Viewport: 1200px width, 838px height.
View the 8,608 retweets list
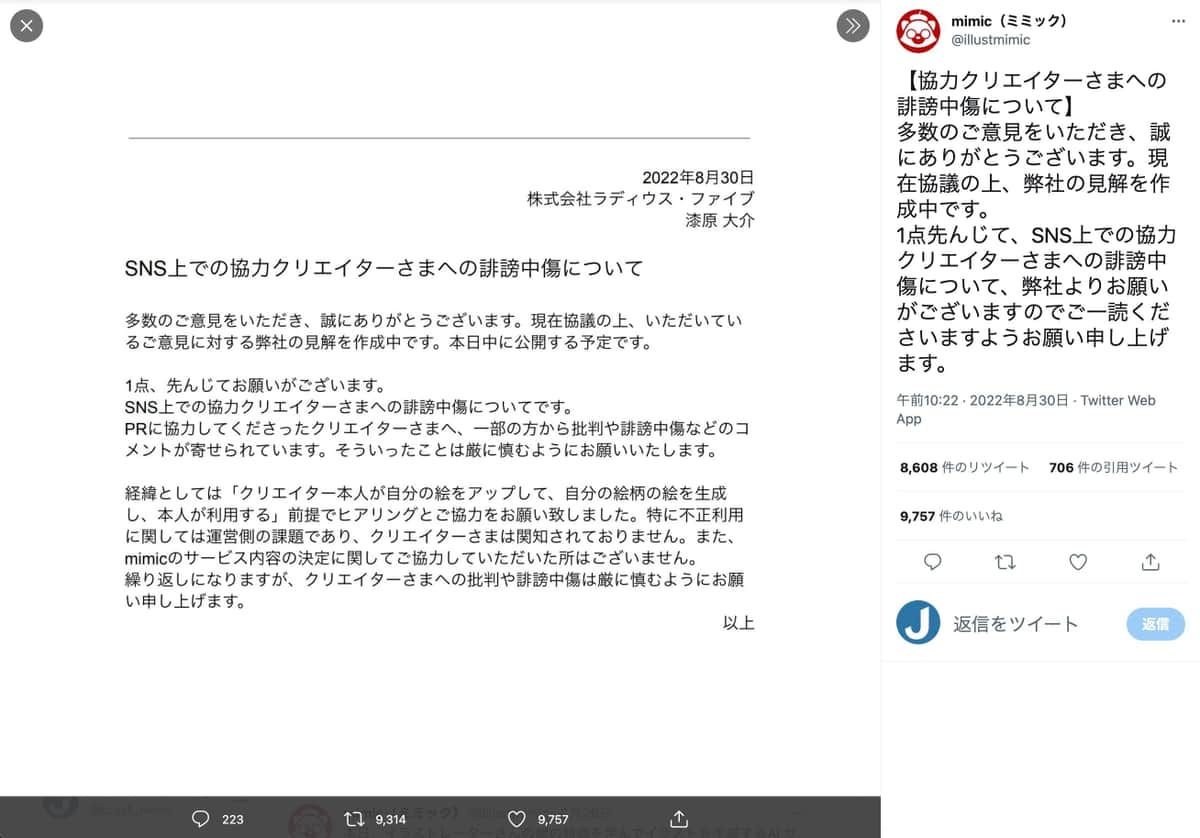coord(964,467)
